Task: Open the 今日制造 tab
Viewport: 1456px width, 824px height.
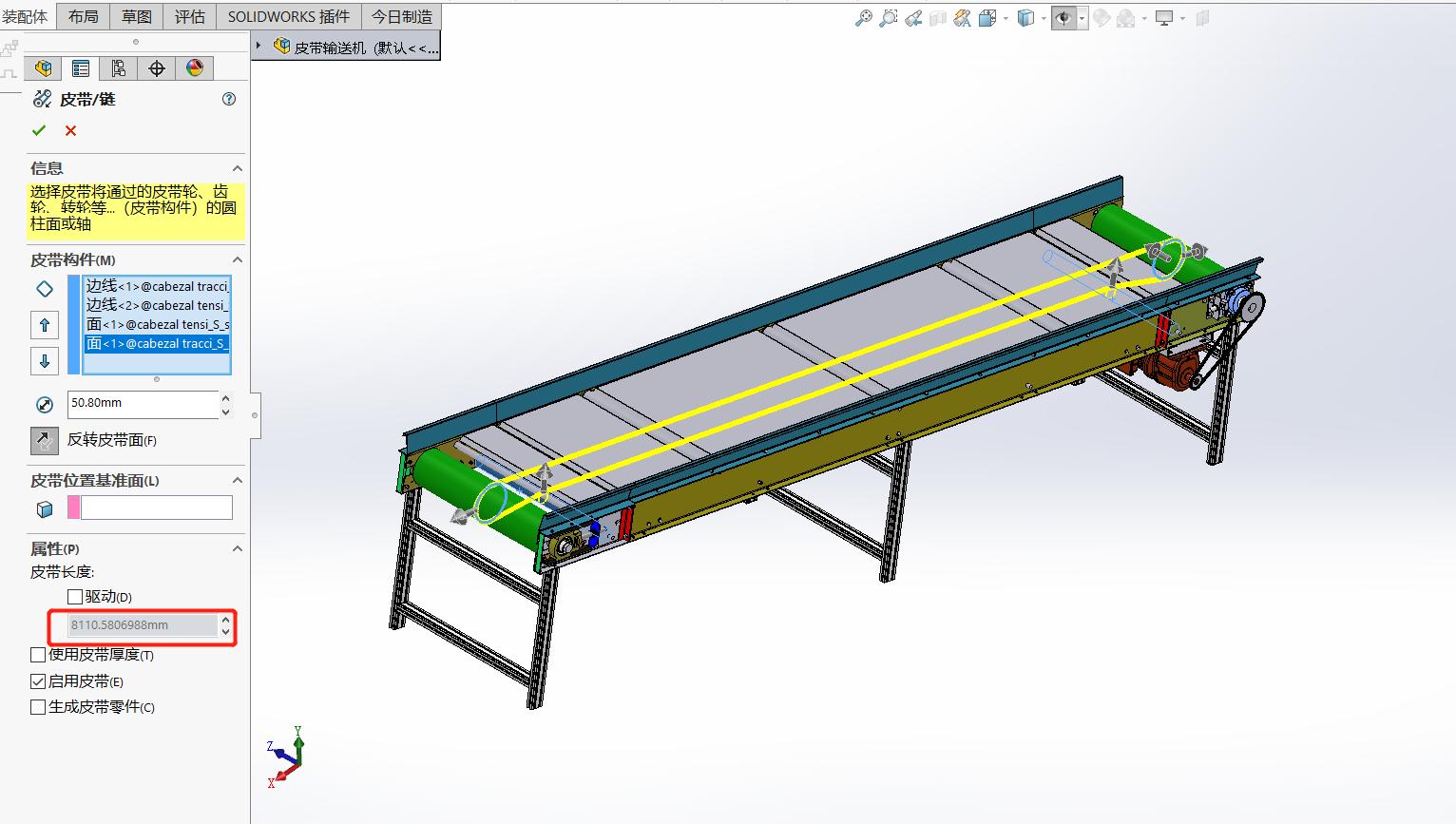Action: [402, 16]
